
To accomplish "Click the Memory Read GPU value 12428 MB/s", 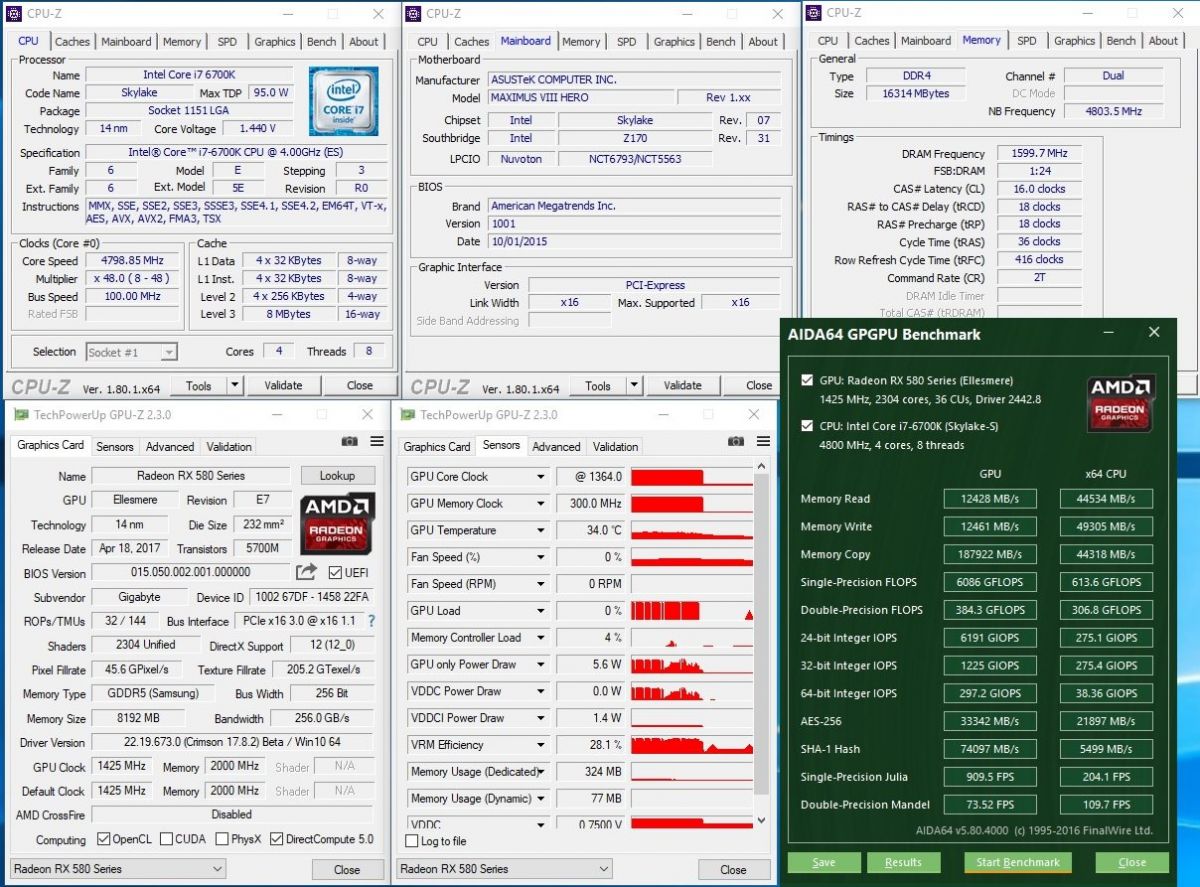I will pyautogui.click(x=990, y=499).
